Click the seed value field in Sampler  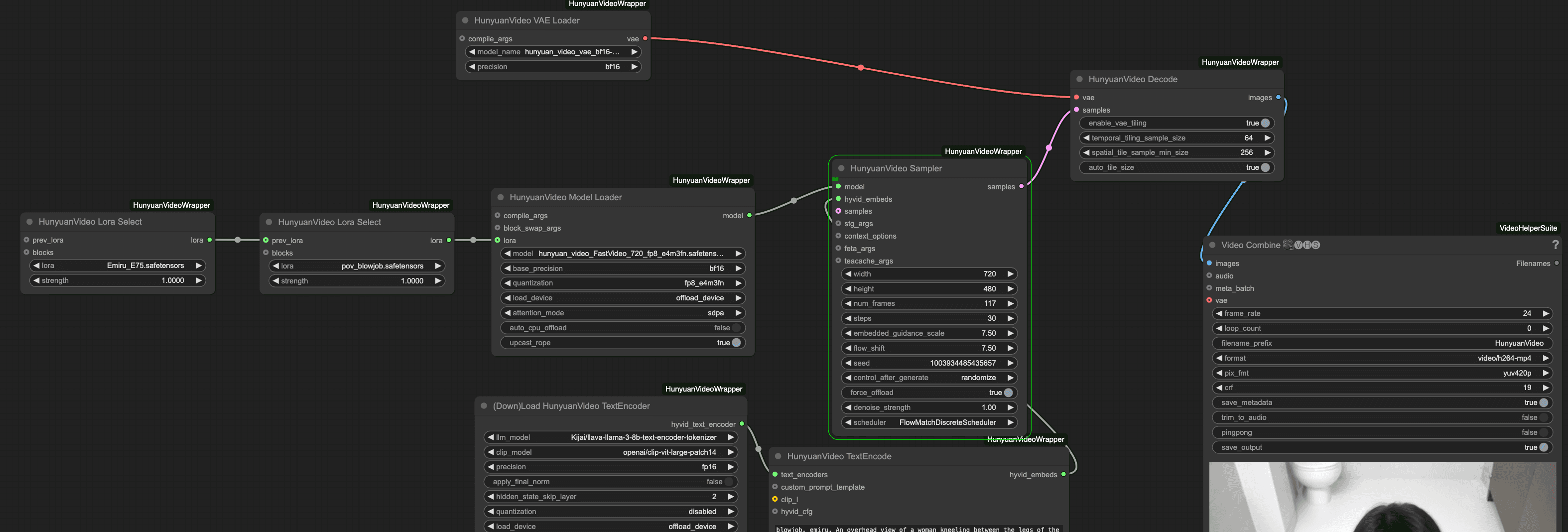tap(929, 363)
